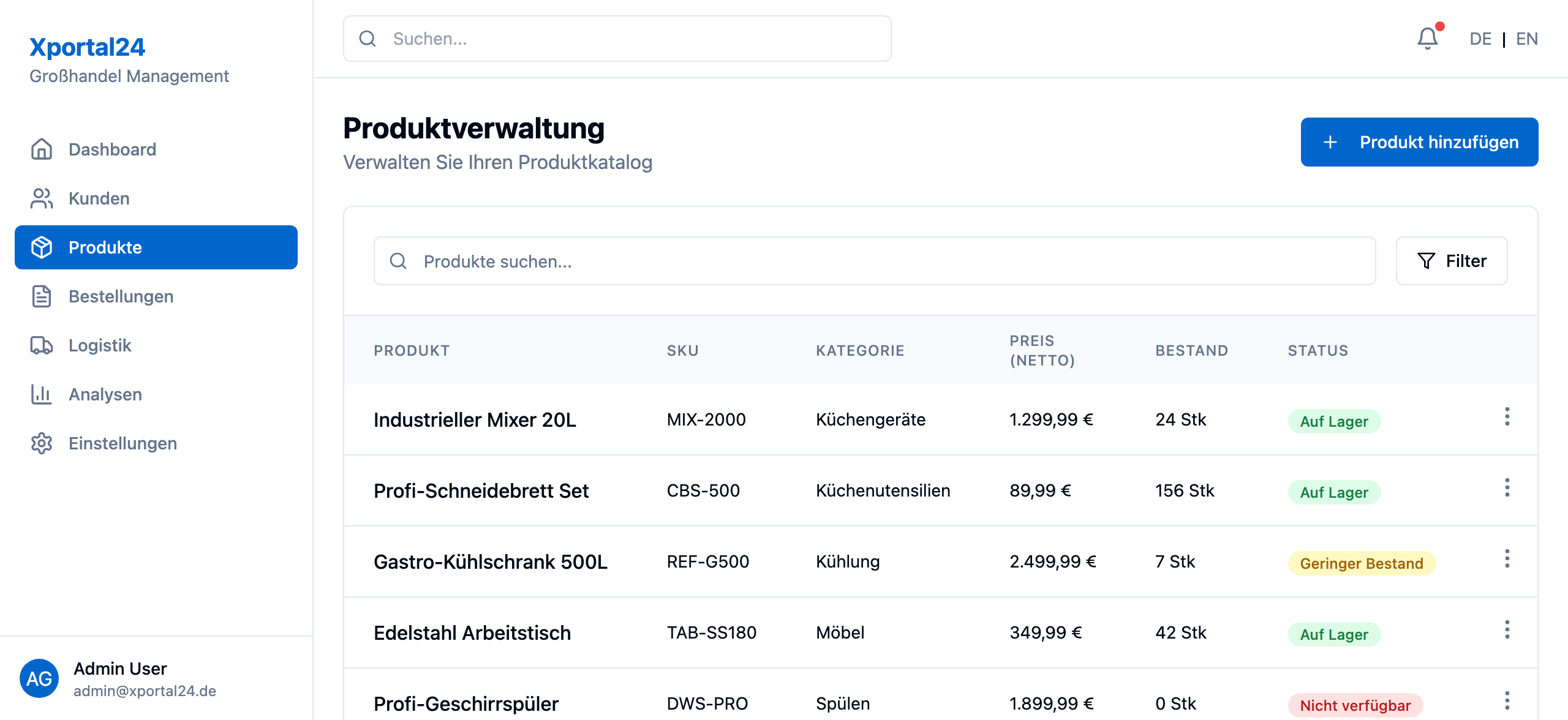The height and width of the screenshot is (720, 1568).
Task: Open Bestellungen page
Action: tap(156, 296)
